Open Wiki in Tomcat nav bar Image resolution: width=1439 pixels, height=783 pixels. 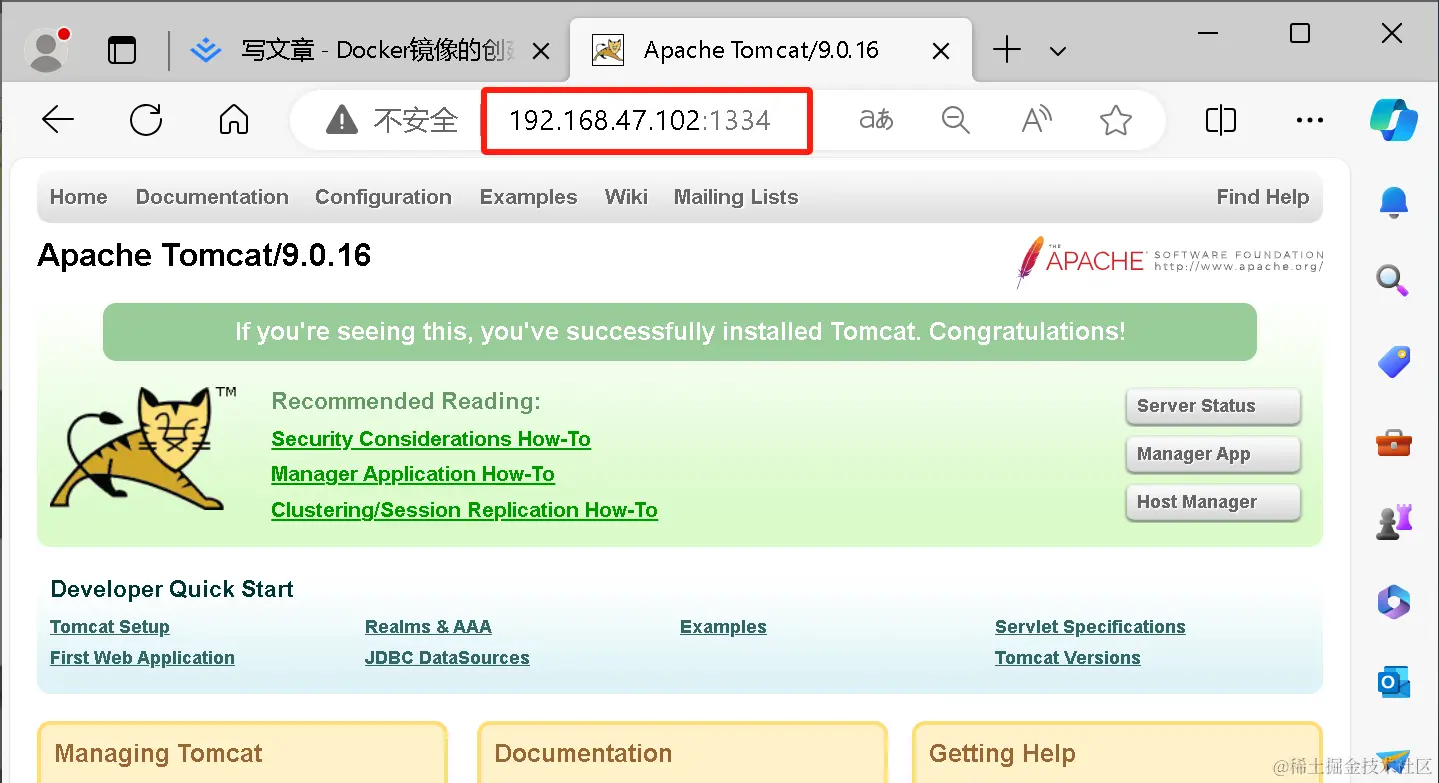click(626, 197)
